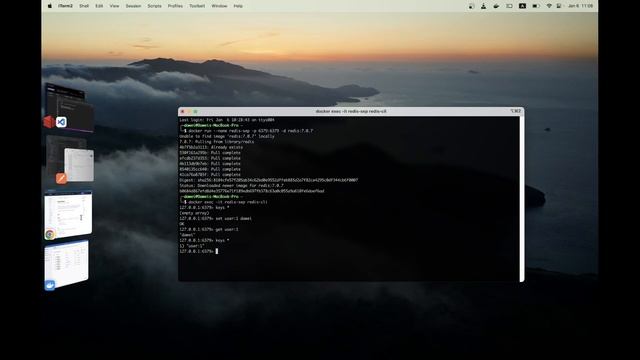
Task: Click the menu bar date and time
Action: pyautogui.click(x=580, y=6)
